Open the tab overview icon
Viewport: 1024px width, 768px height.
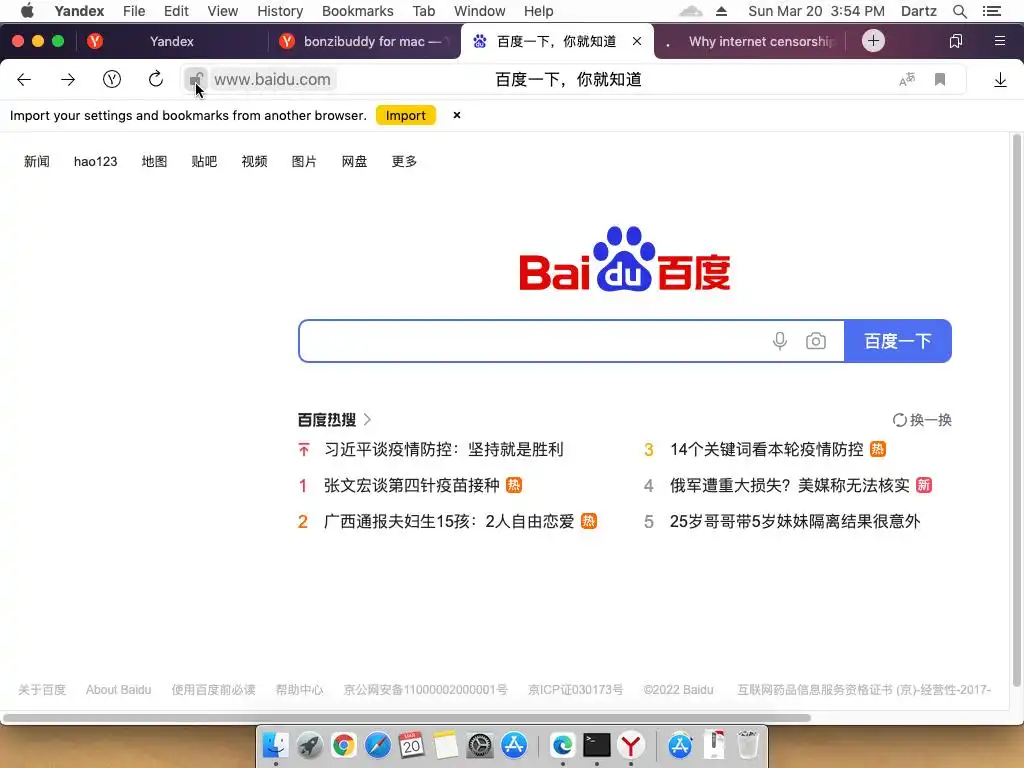point(955,41)
